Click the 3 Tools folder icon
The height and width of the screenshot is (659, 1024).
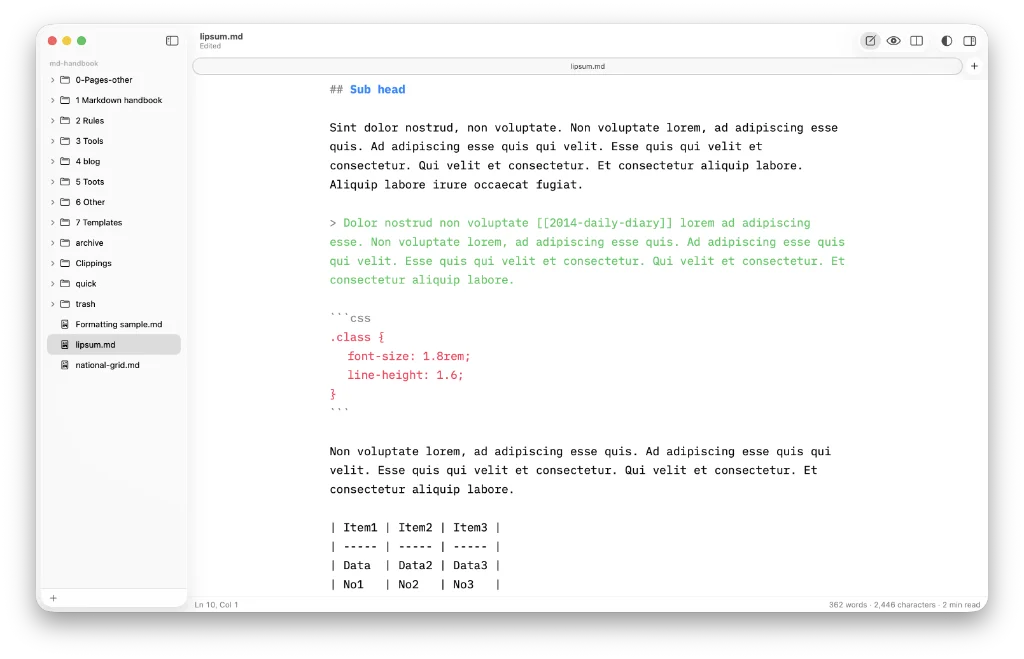pyautogui.click(x=65, y=141)
